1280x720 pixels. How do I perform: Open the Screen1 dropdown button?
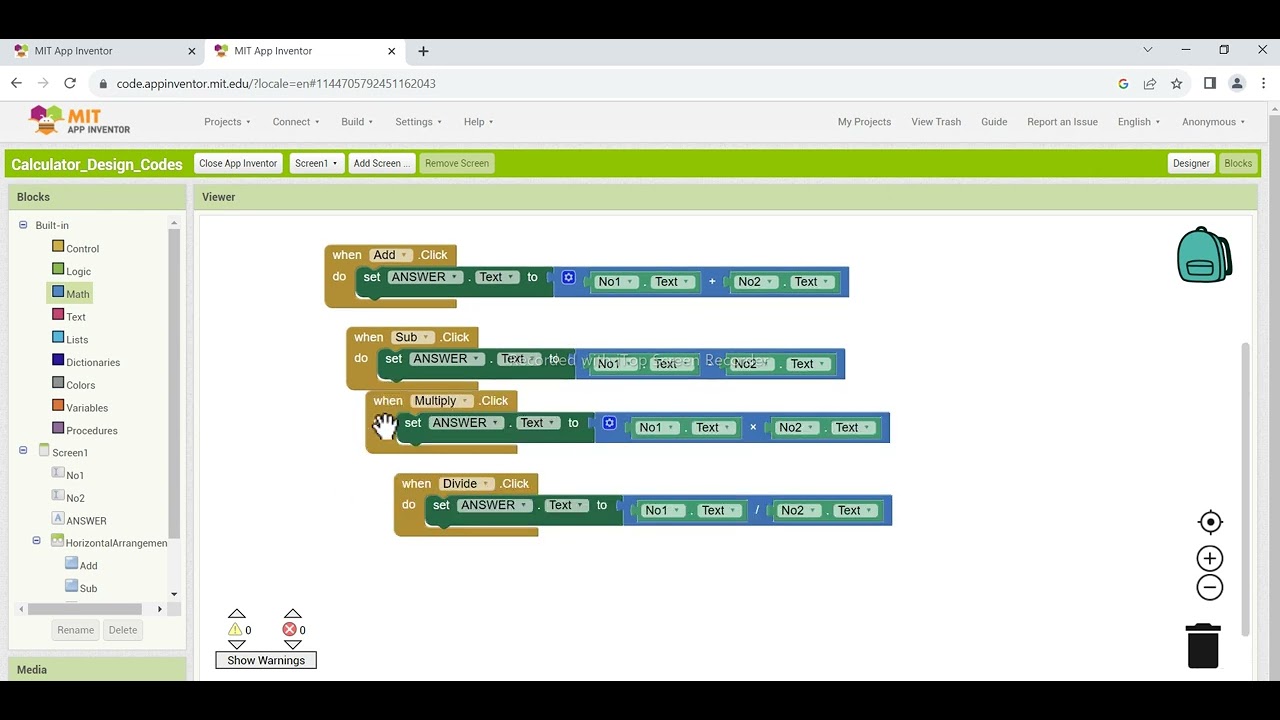tap(316, 163)
